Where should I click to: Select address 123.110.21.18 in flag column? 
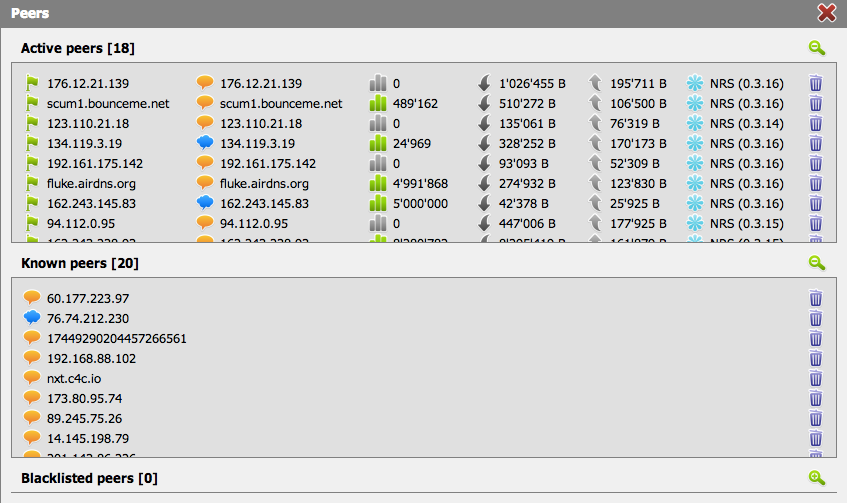88,124
